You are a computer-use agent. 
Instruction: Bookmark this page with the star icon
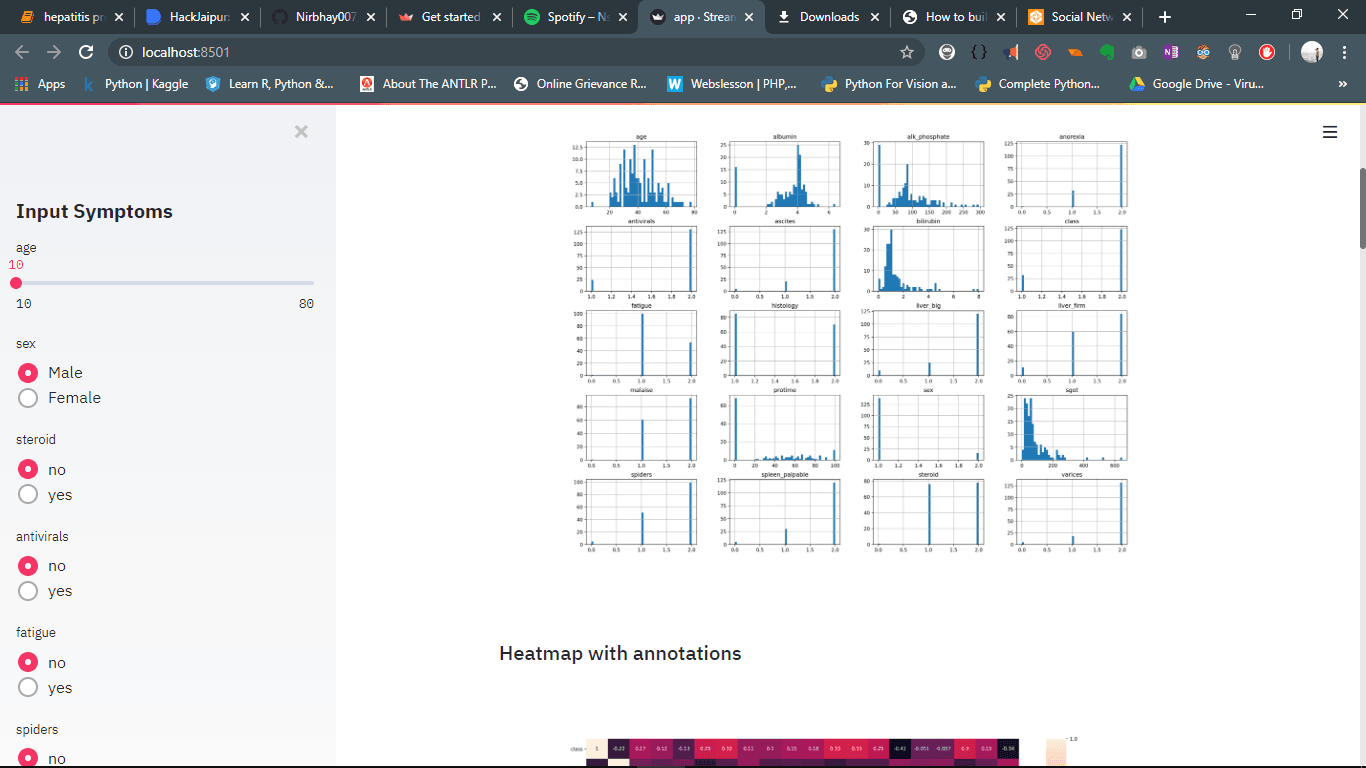(x=907, y=52)
